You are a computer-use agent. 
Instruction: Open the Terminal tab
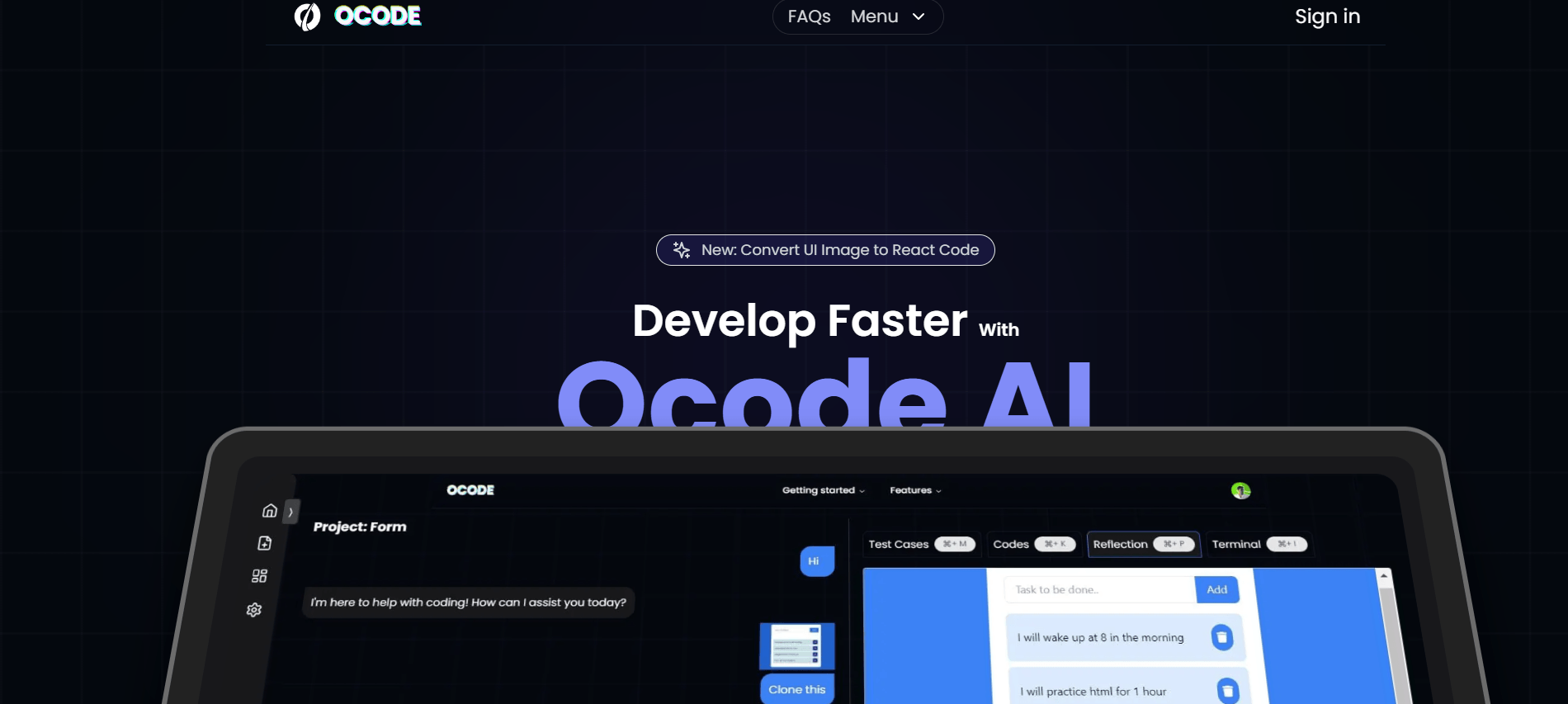pyautogui.click(x=1259, y=544)
